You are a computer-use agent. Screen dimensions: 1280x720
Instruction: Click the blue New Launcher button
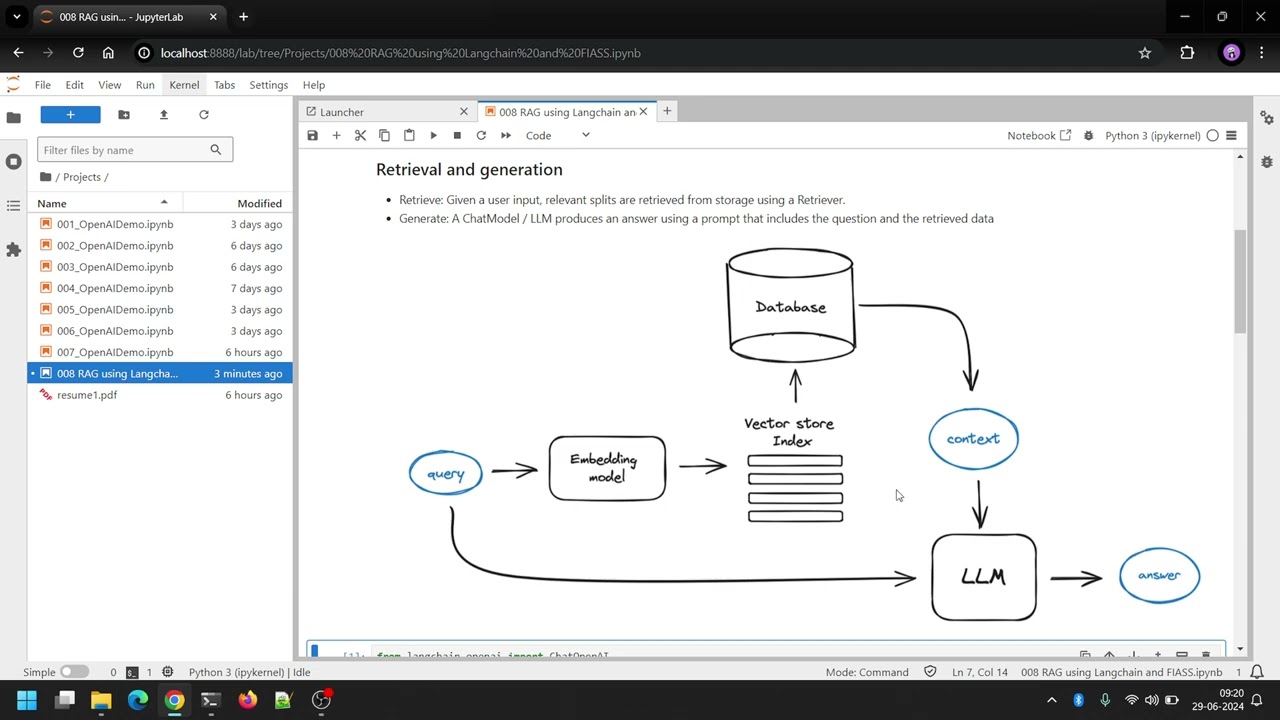tap(70, 115)
